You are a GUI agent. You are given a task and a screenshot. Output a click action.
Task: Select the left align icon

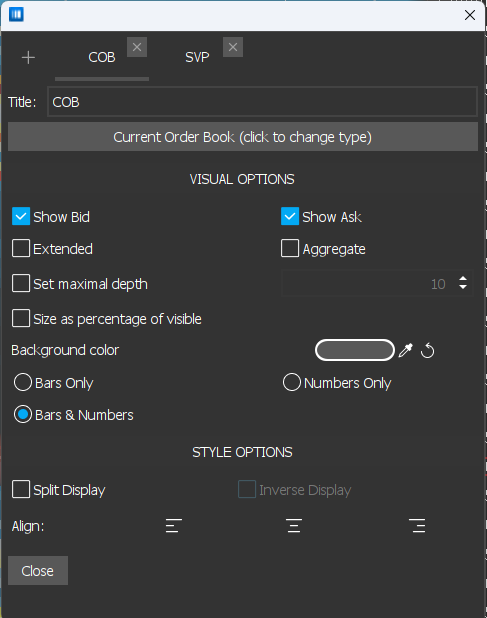coord(174,526)
